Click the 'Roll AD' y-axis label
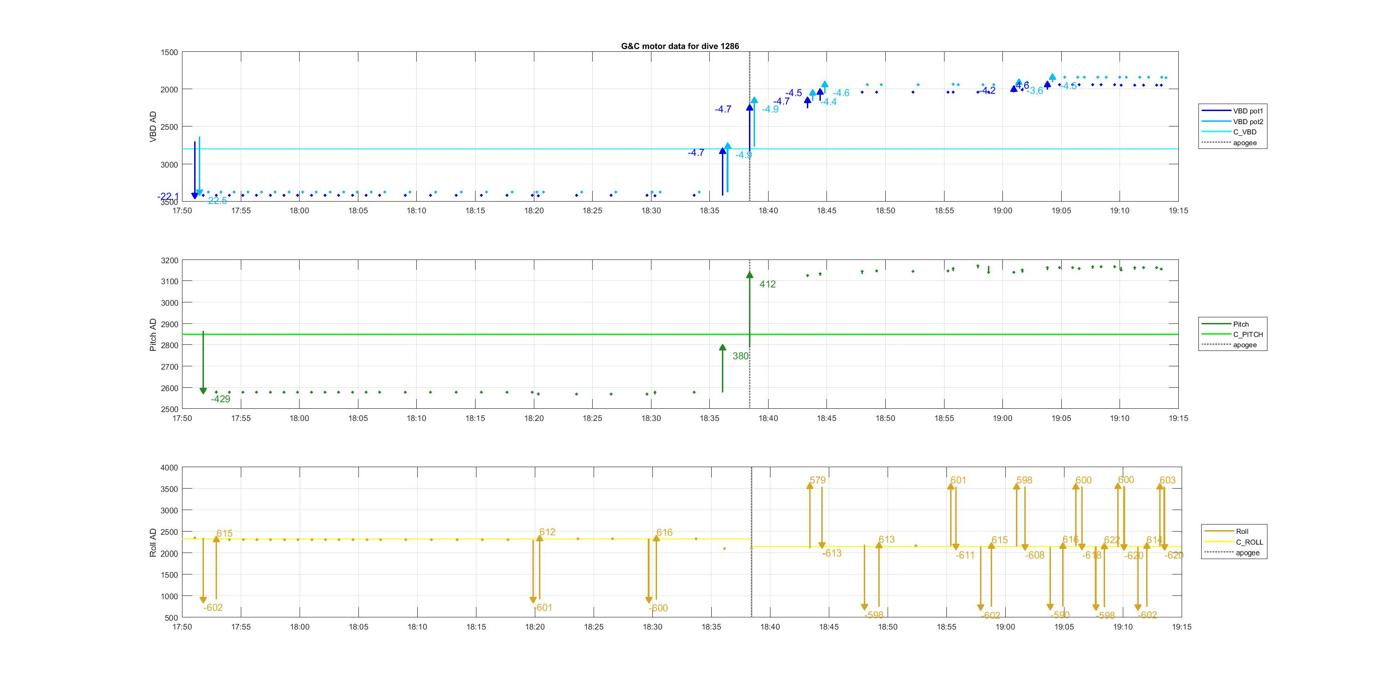 coord(154,541)
